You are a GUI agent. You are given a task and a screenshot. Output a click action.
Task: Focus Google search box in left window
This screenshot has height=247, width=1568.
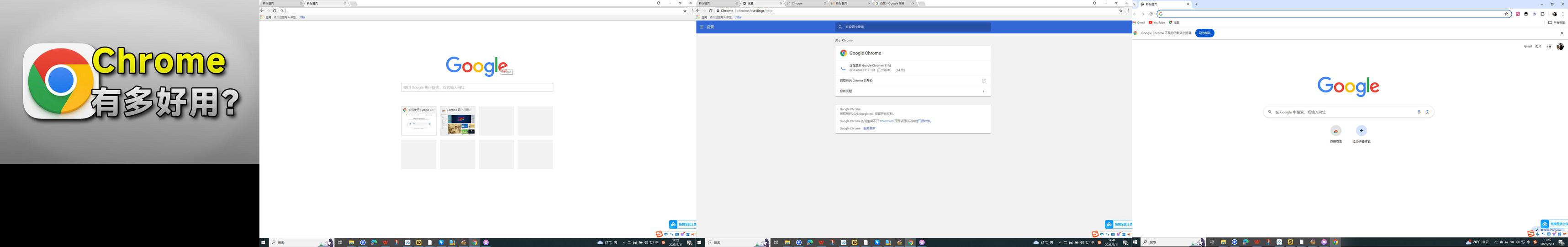coord(476,87)
